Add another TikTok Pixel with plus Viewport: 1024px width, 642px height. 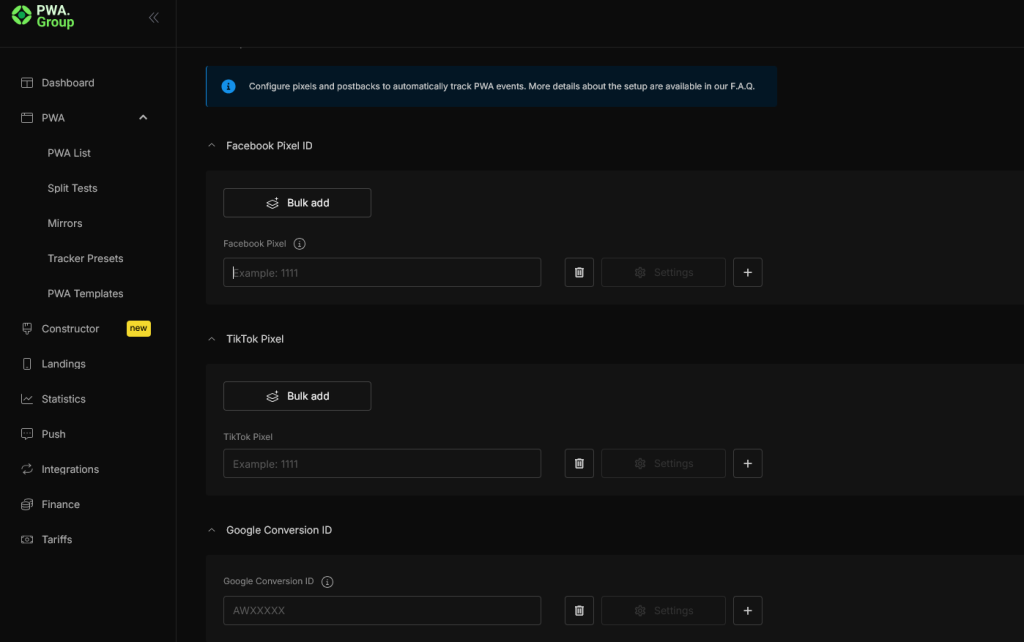pos(748,464)
